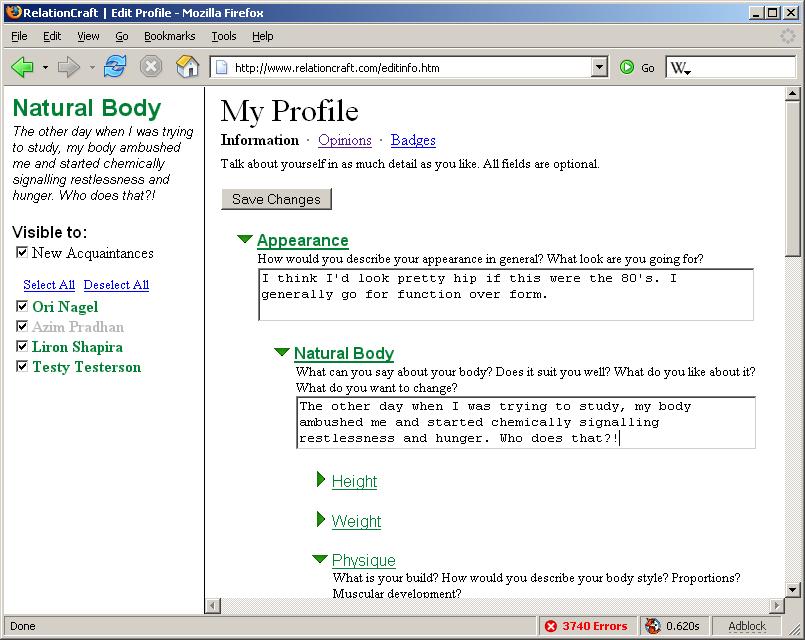The image size is (805, 640).
Task: Click the 3740 Errors status indicator
Action: (x=586, y=626)
